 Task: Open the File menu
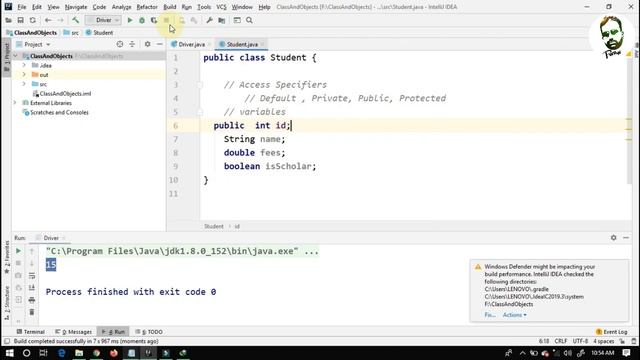[22, 7]
